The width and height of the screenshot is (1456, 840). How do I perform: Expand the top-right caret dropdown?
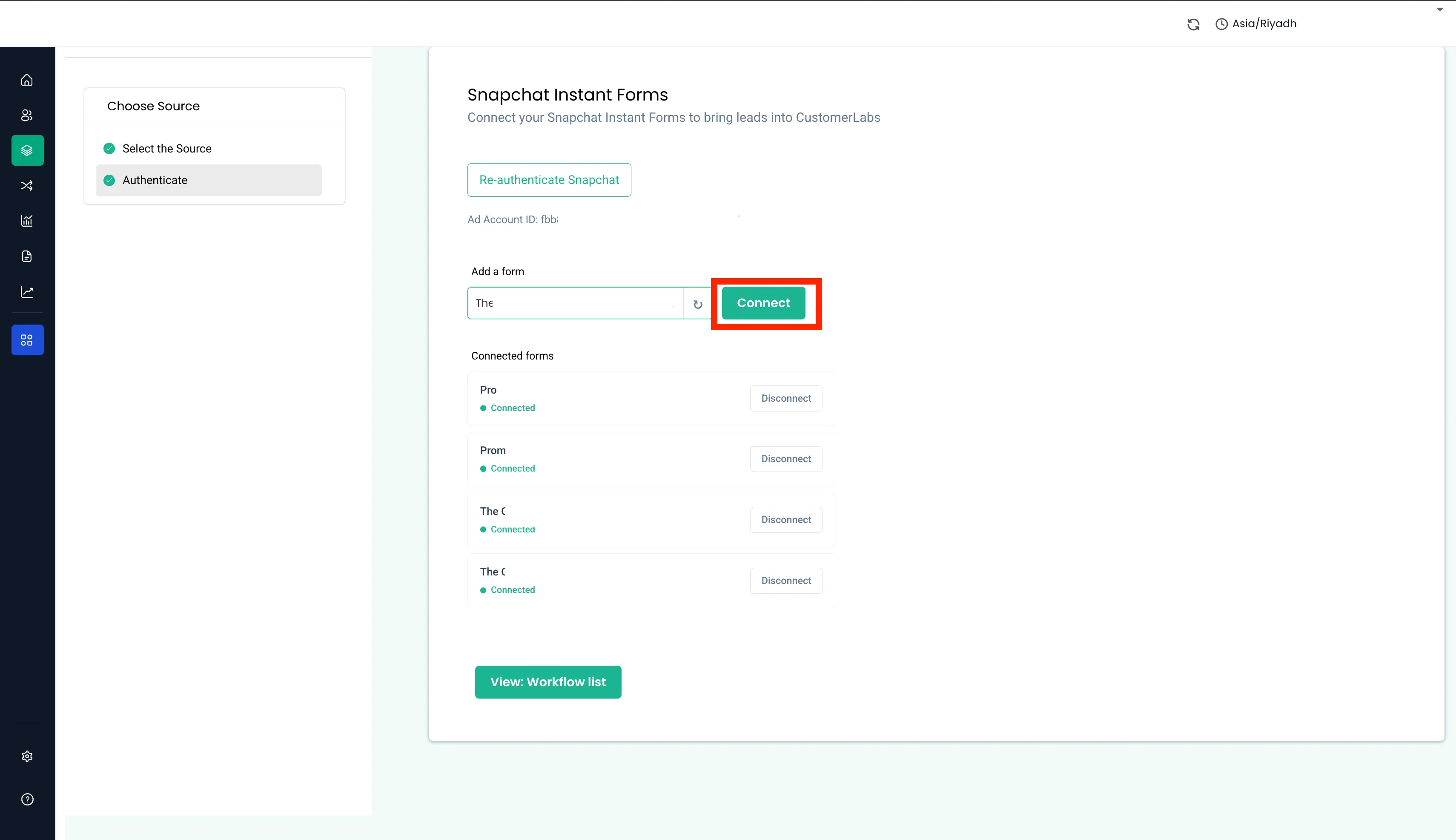(x=1439, y=9)
